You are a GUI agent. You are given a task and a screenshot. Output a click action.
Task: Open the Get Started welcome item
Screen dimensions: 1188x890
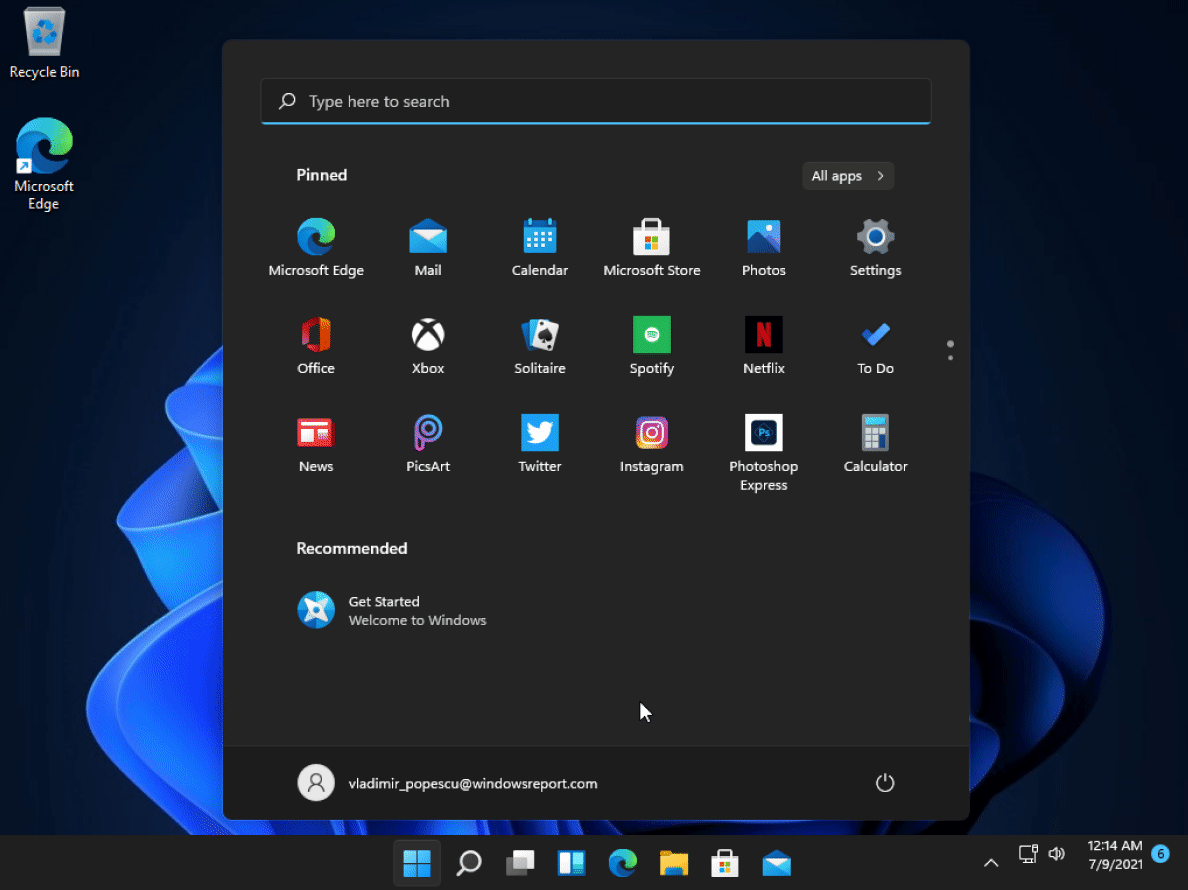pyautogui.click(x=390, y=609)
